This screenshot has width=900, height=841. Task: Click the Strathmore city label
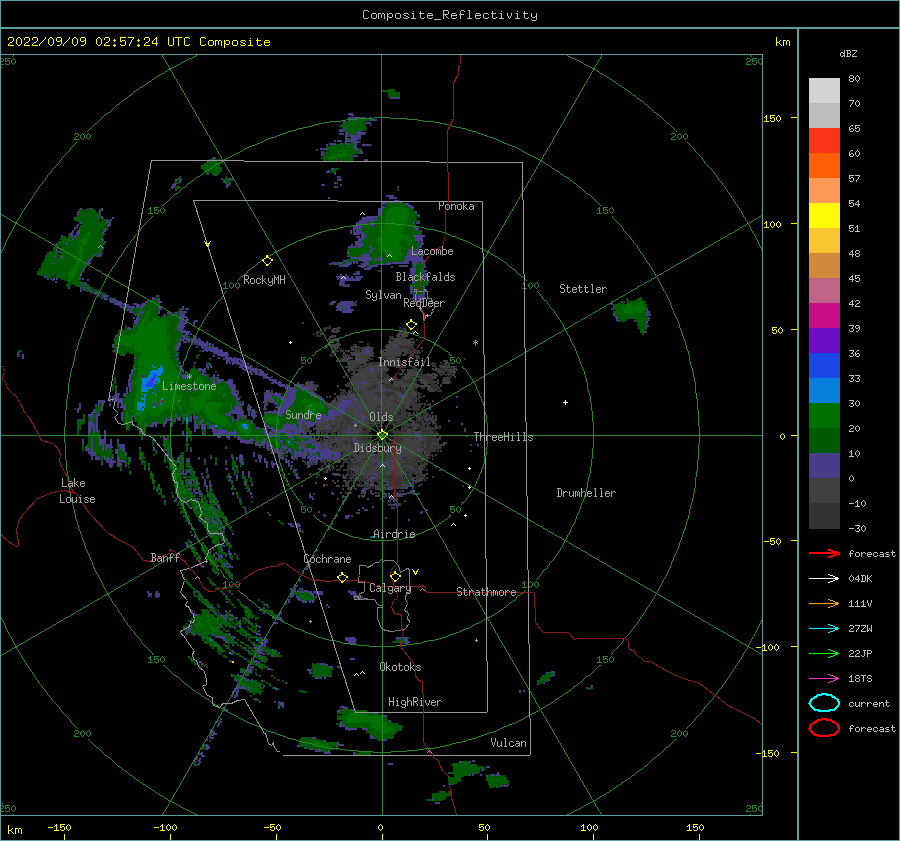coord(486,592)
